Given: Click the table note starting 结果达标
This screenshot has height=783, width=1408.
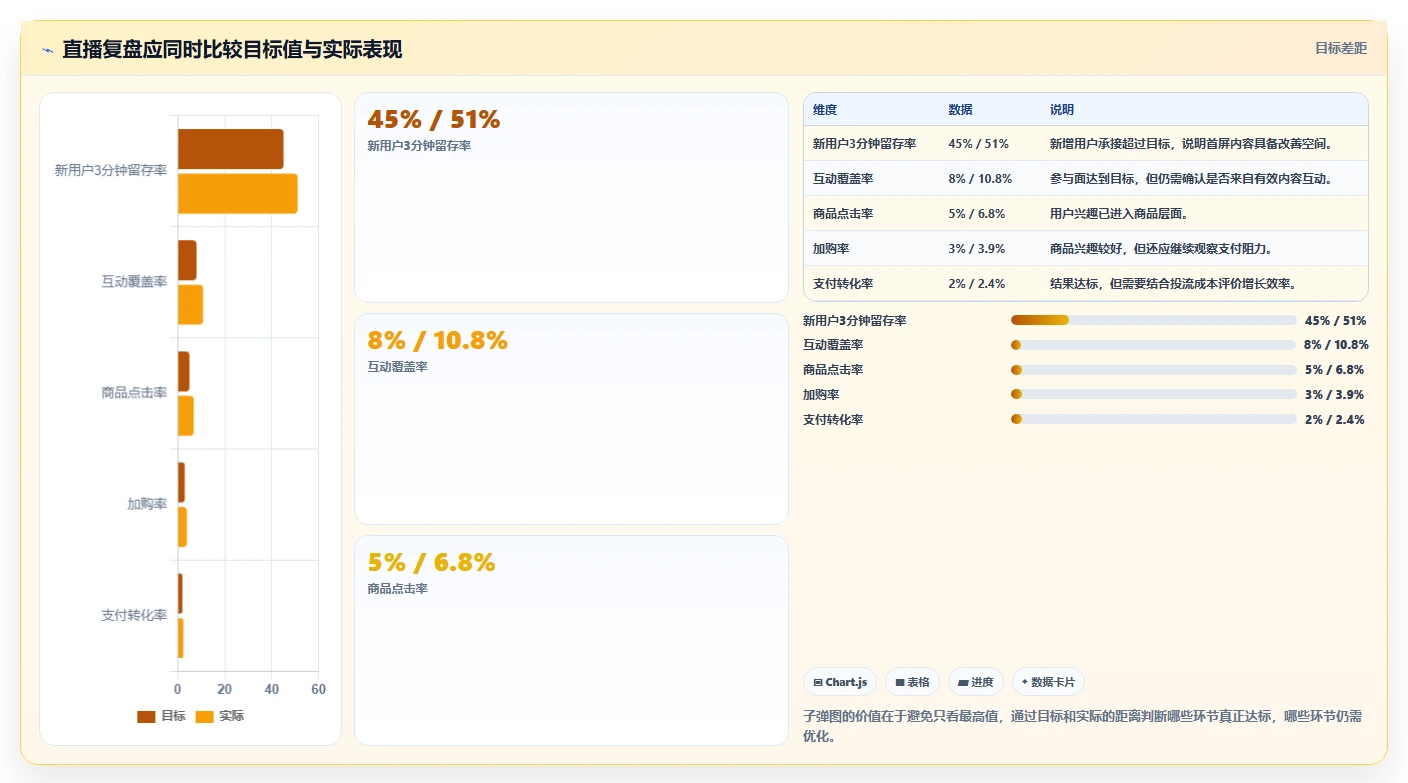Looking at the screenshot, I should click(x=1173, y=284).
